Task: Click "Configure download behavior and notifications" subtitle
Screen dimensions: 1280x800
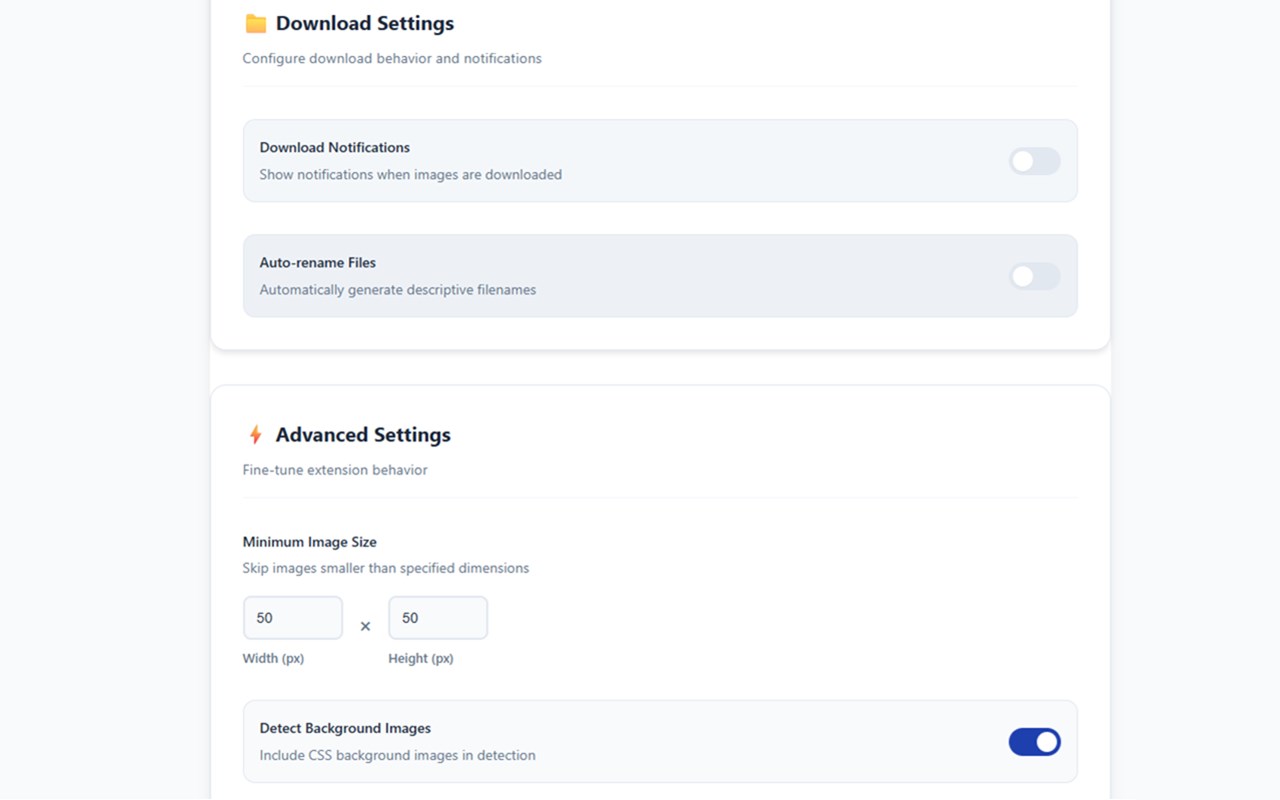Action: coord(392,59)
